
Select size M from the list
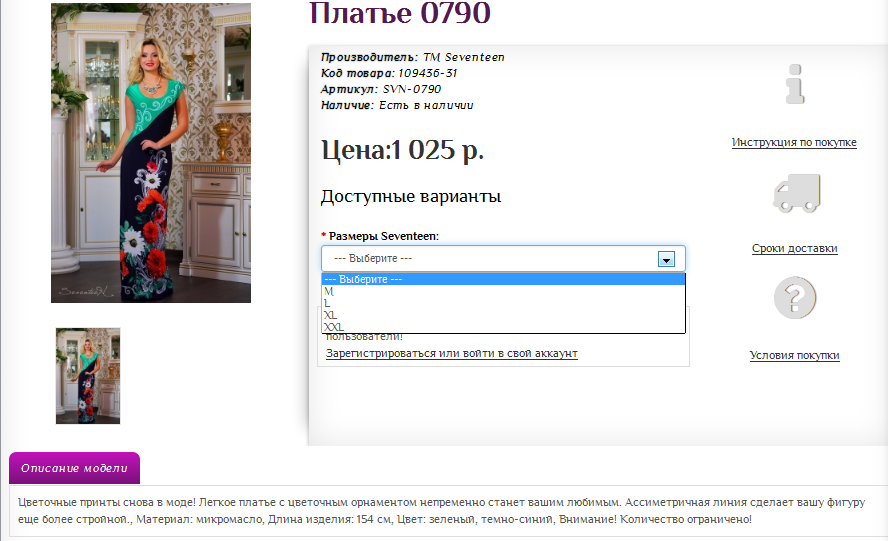(x=503, y=291)
